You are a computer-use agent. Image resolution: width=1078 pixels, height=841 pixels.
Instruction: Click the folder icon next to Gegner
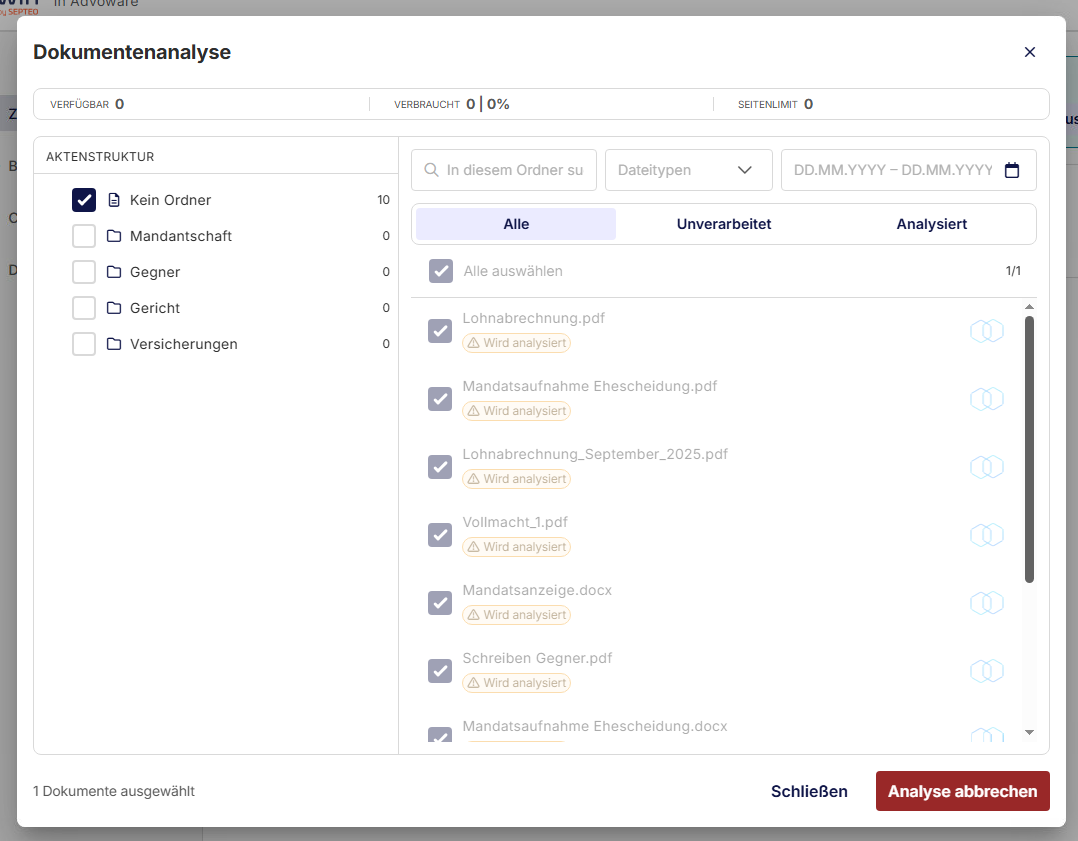[114, 272]
